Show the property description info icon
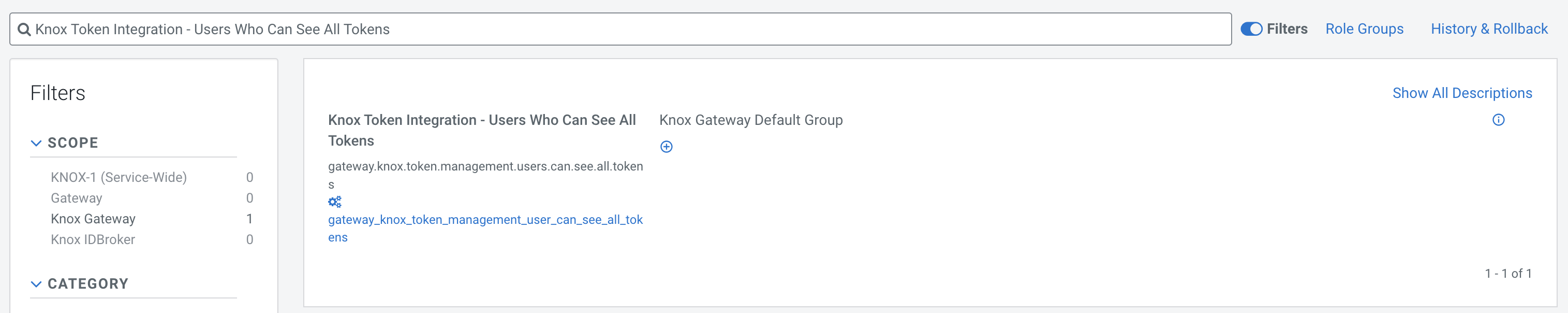Image resolution: width=1568 pixels, height=313 pixels. 1498,120
